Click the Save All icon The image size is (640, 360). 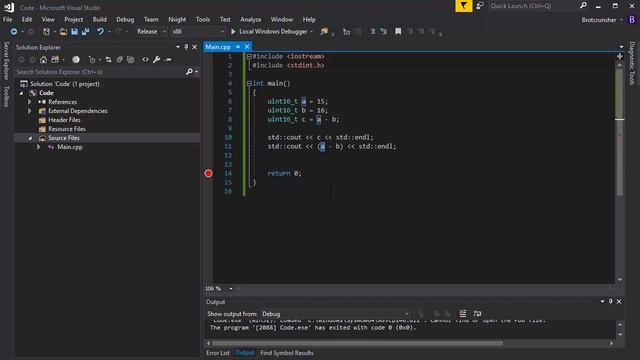click(85, 31)
